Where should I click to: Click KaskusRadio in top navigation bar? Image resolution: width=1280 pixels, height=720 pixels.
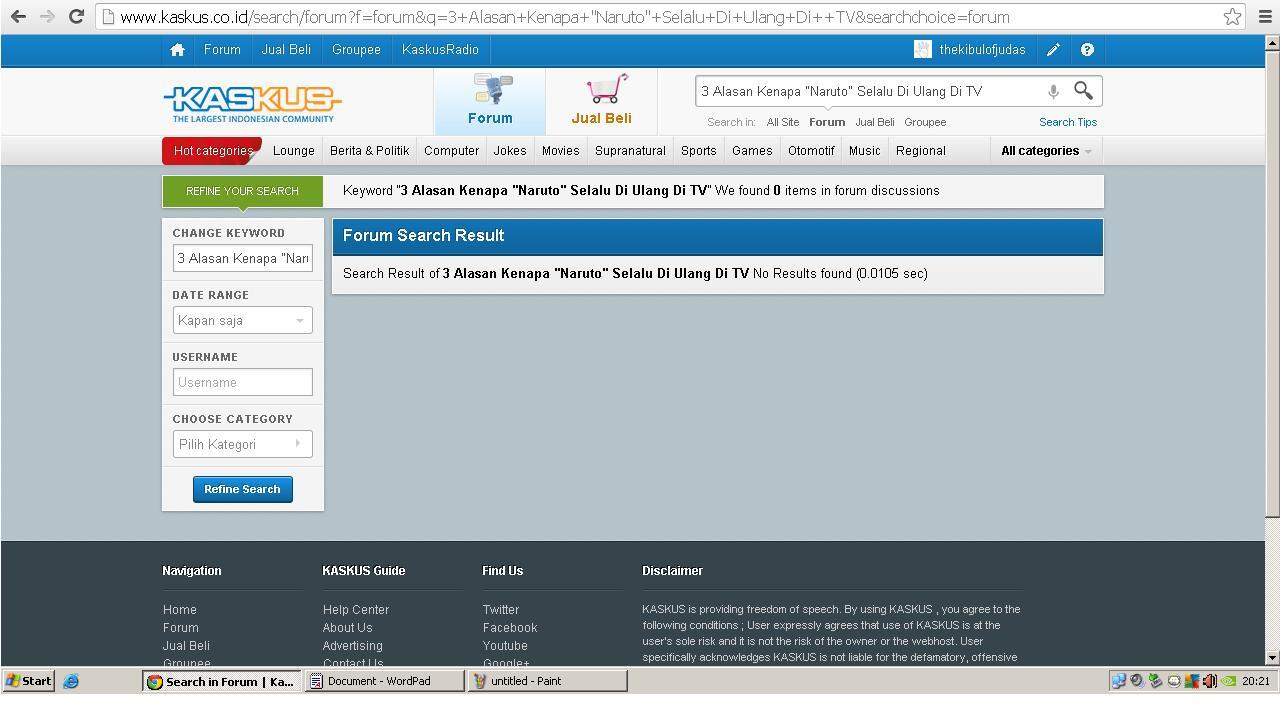tap(440, 50)
